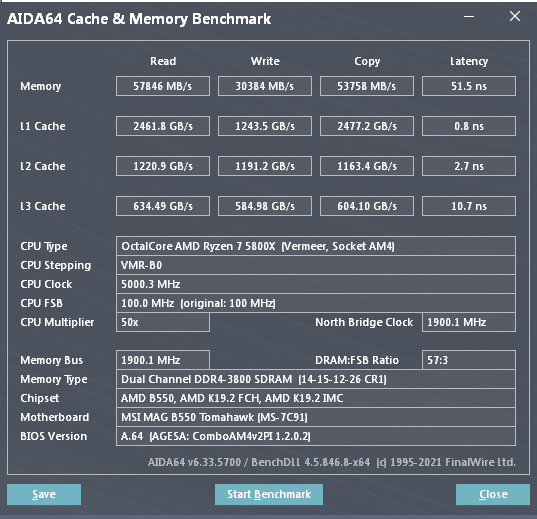537x519 pixels.
Task: Click the Latency column header
Action: coord(469,61)
